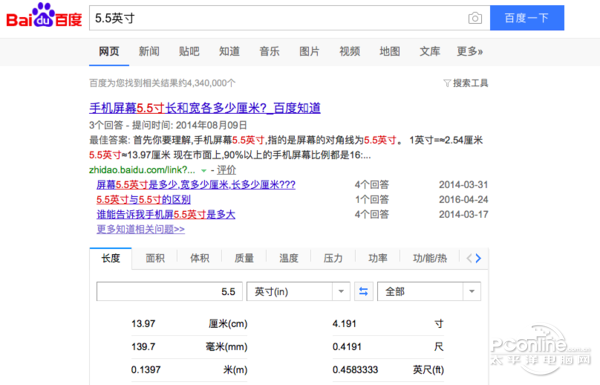
Task: Click the camera image search icon
Action: (475, 18)
